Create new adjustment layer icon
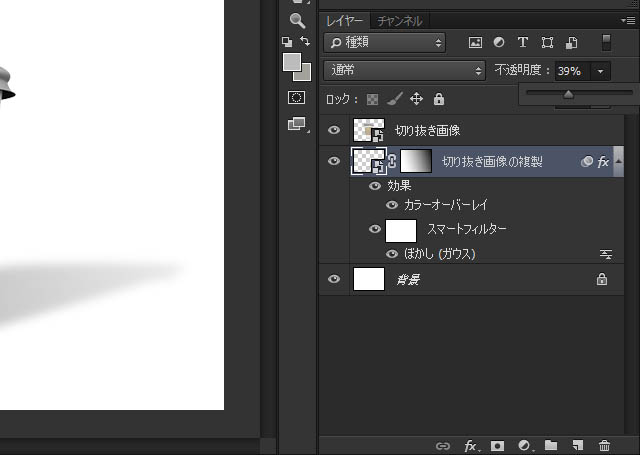 click(524, 445)
